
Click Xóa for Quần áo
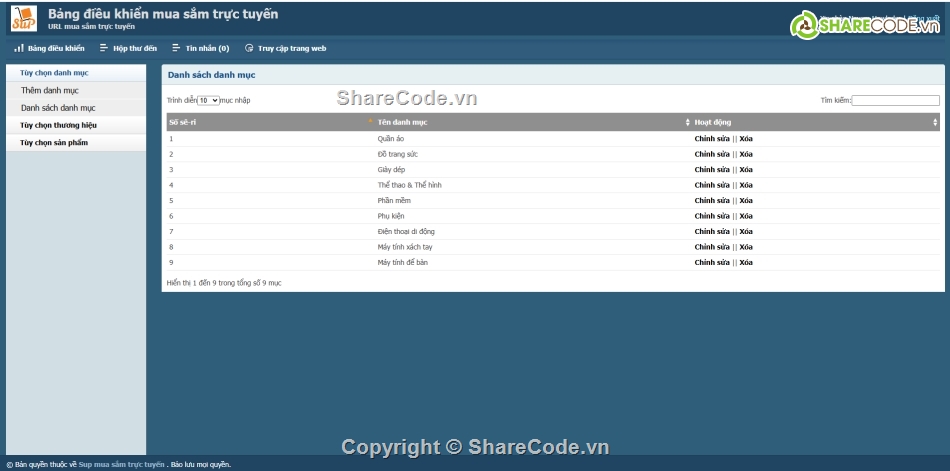coord(746,139)
